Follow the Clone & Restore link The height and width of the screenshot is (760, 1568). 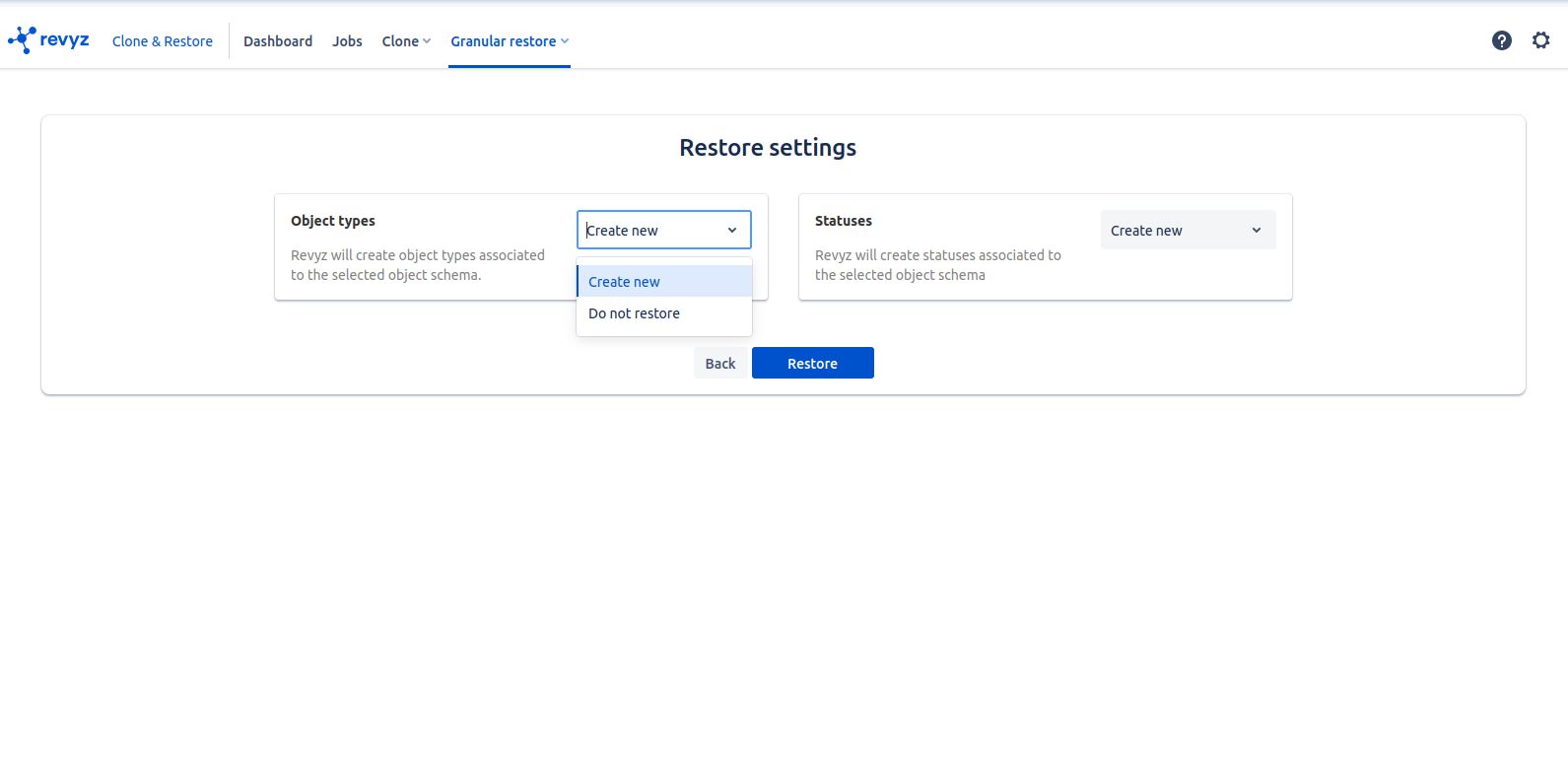pyautogui.click(x=163, y=41)
